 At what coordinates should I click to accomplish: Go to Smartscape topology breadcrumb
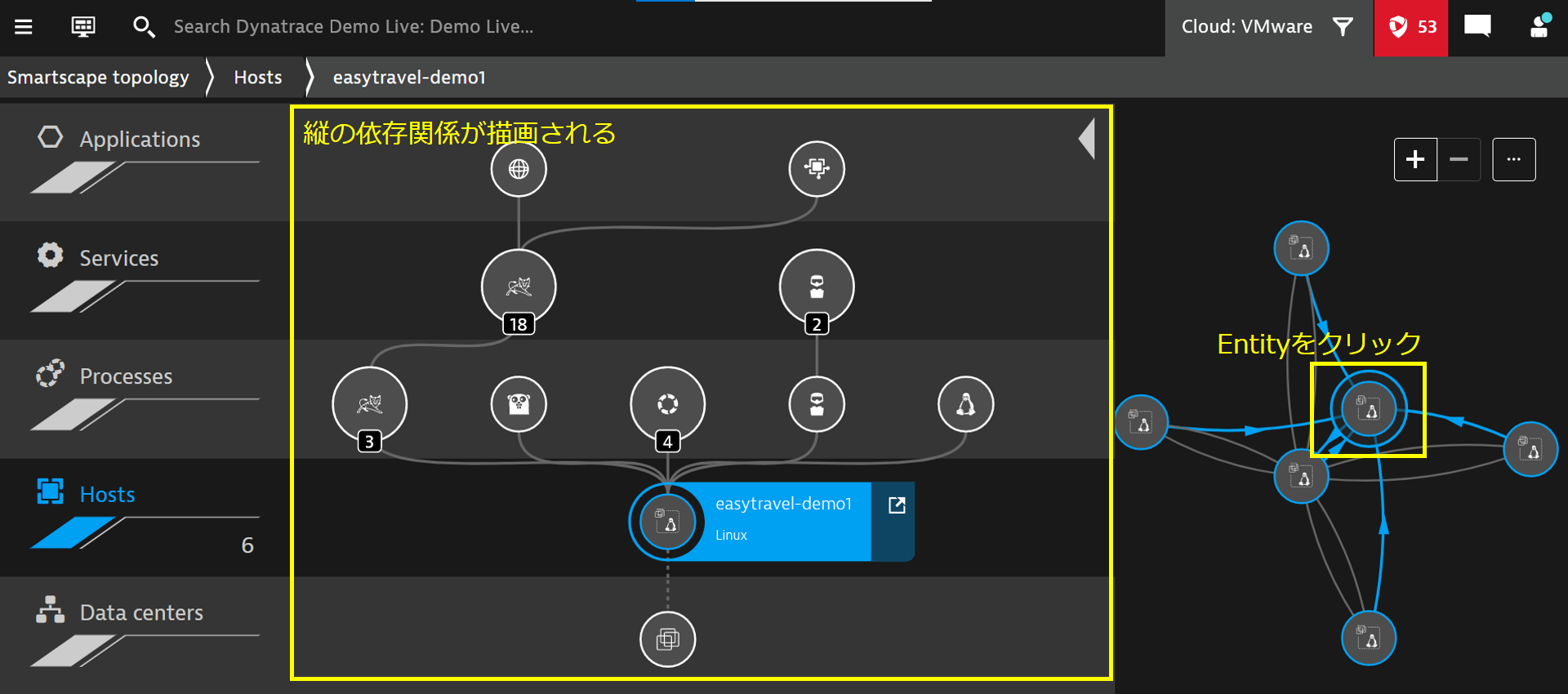pos(98,78)
